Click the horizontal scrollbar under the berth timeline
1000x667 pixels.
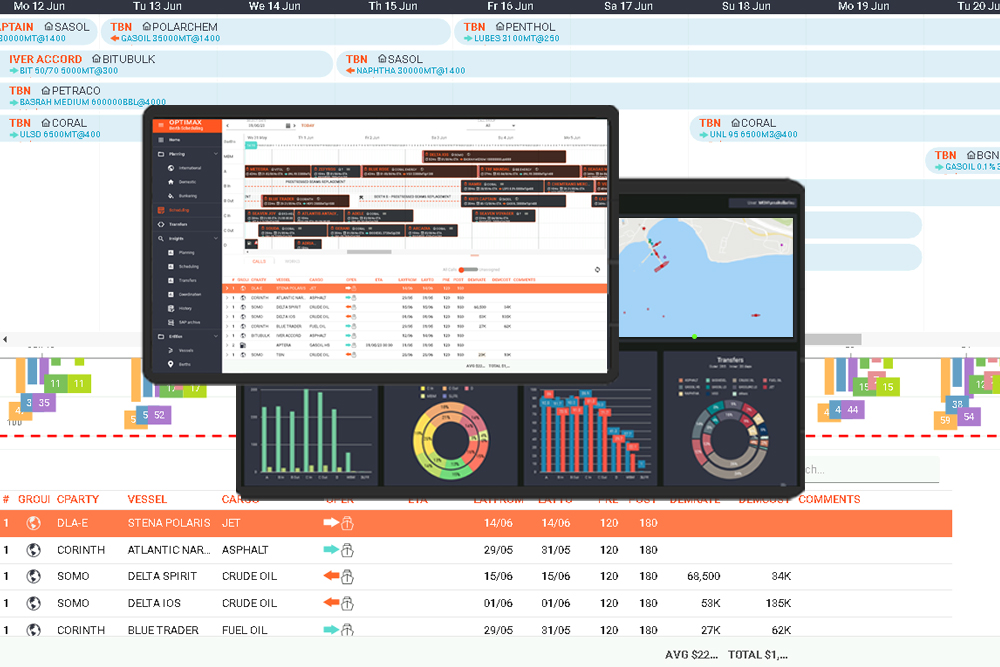pos(368,252)
